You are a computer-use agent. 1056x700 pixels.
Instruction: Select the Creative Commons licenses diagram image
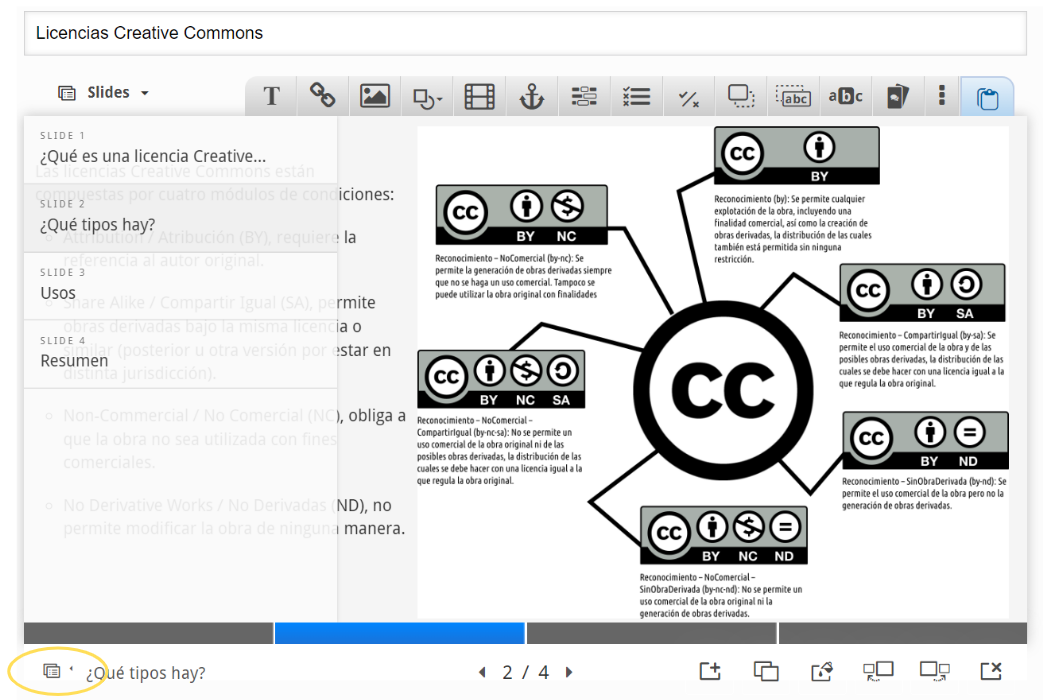click(x=713, y=373)
